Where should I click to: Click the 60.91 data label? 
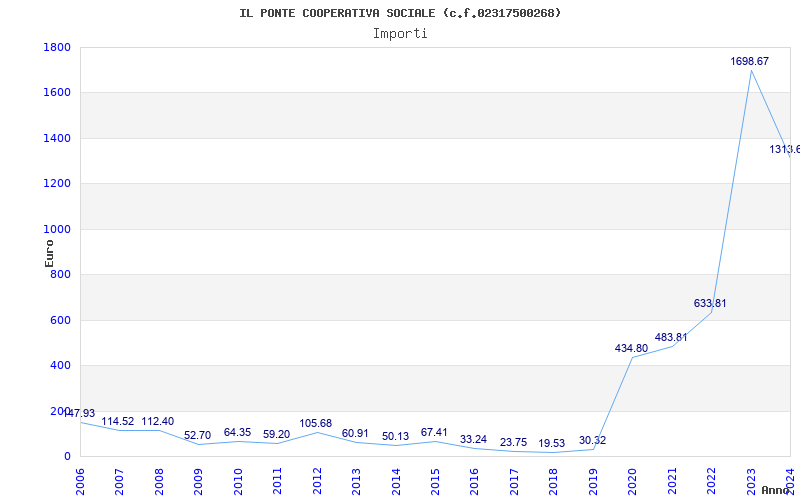(355, 434)
